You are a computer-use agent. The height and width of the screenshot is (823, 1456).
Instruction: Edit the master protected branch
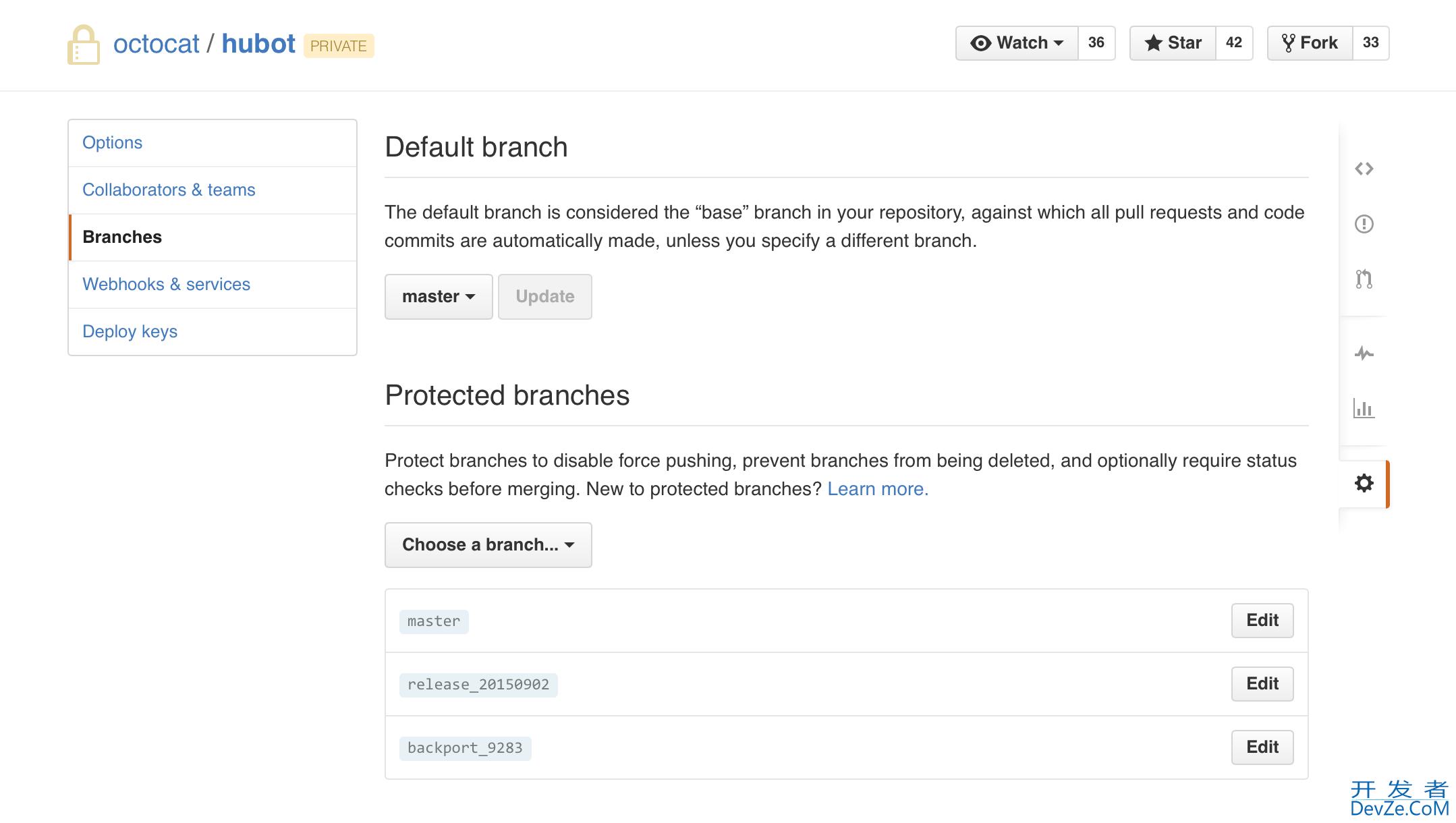pos(1262,621)
